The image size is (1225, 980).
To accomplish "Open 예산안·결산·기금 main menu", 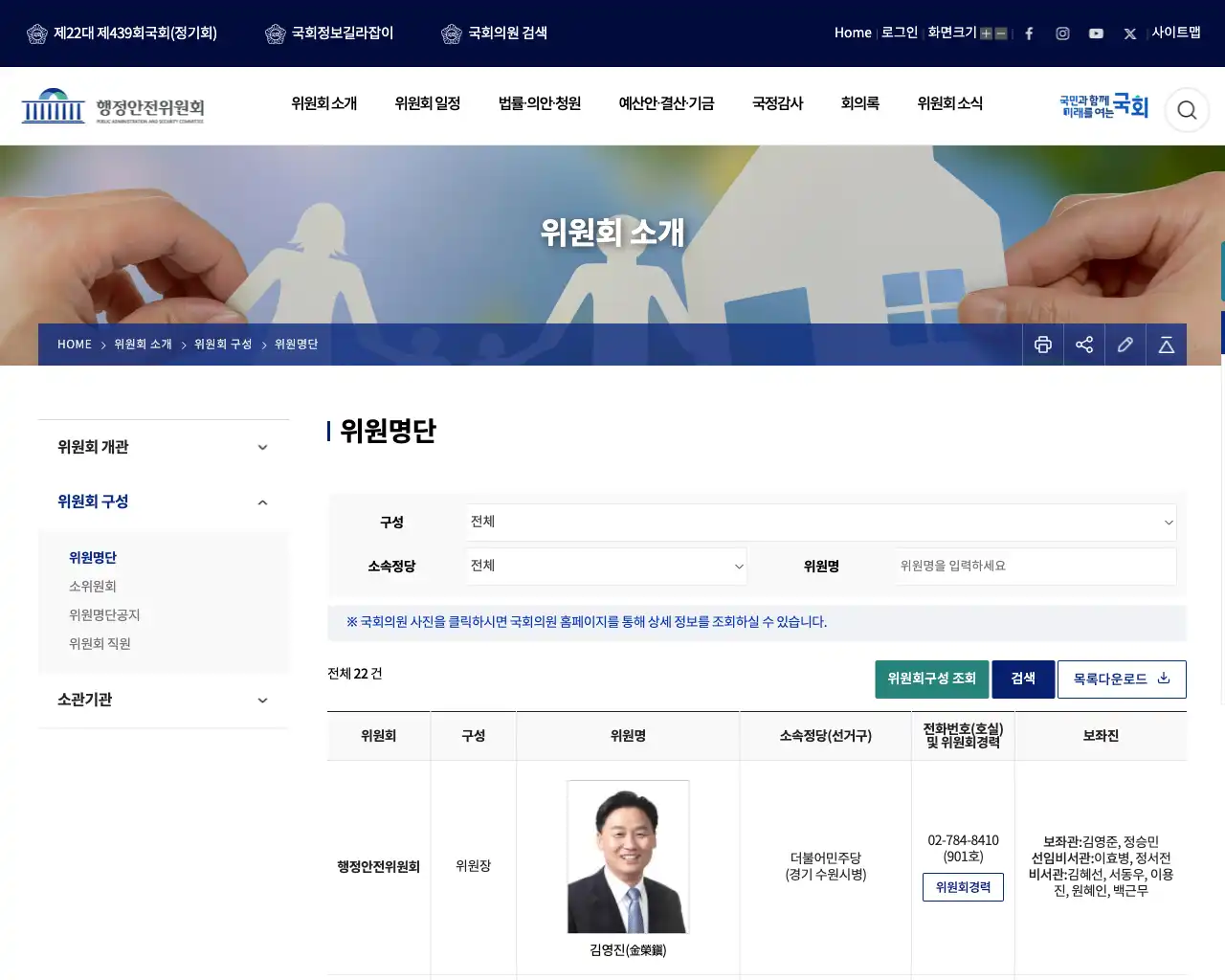I will pyautogui.click(x=667, y=103).
